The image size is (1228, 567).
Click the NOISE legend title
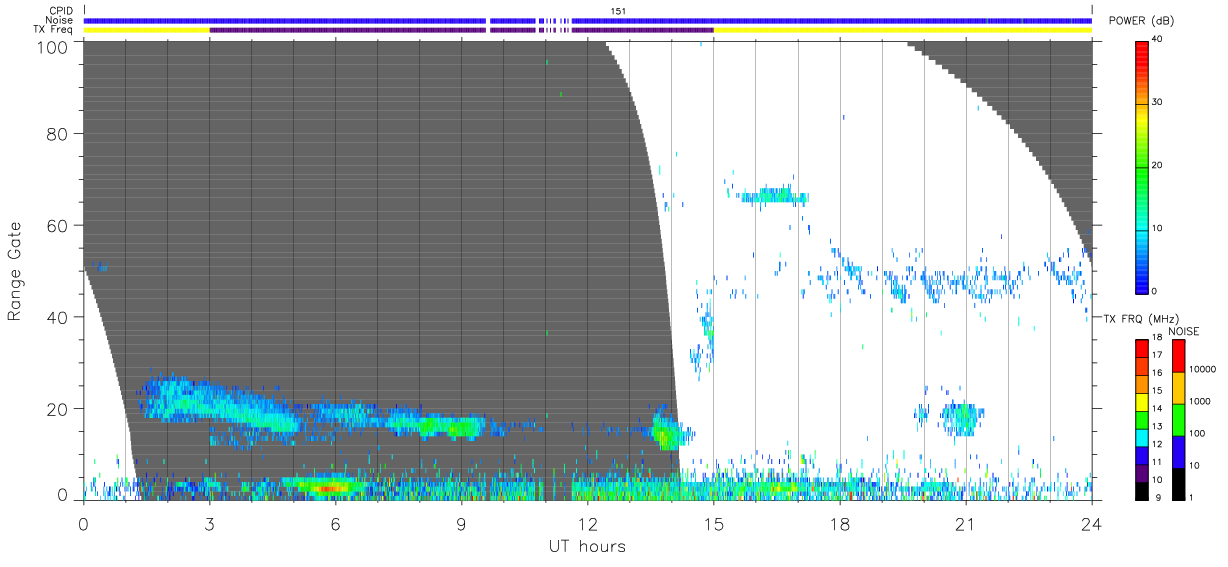click(1183, 331)
